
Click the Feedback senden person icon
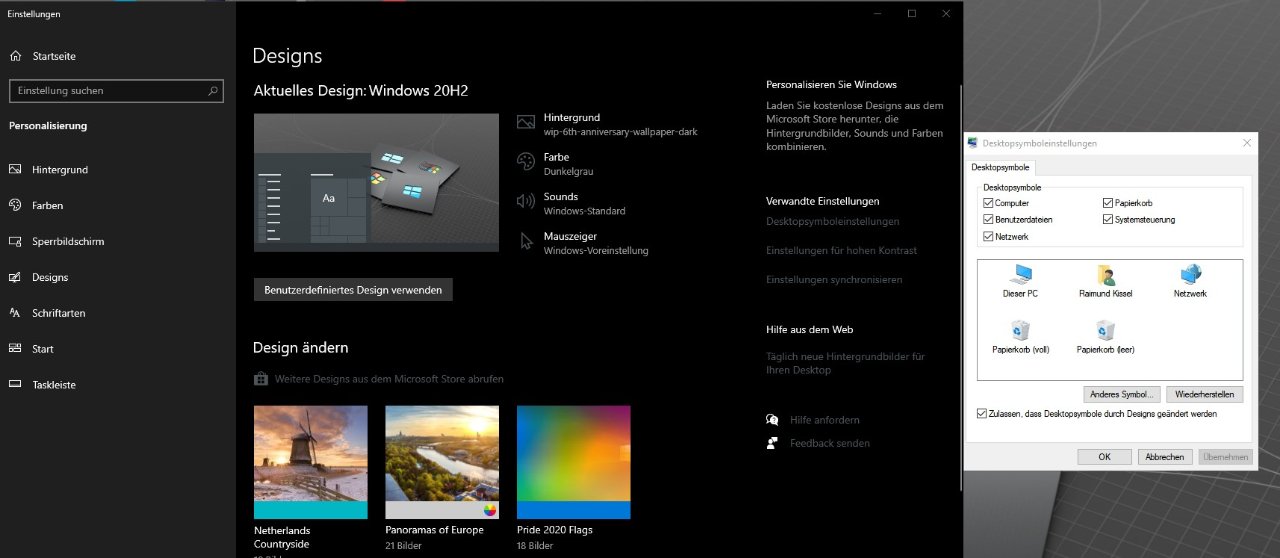click(772, 443)
